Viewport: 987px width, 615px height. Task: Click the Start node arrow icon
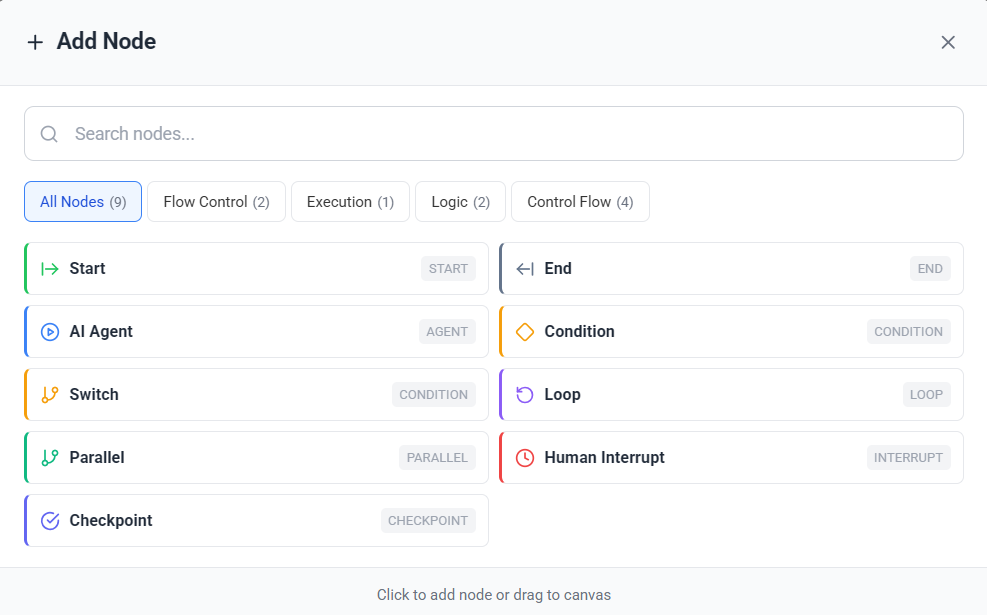(x=50, y=269)
